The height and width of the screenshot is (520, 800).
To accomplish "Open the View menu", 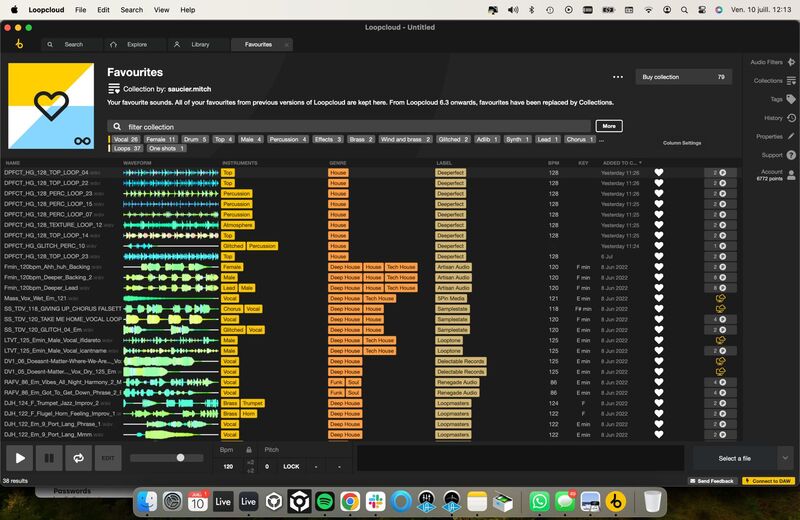I will point(161,10).
